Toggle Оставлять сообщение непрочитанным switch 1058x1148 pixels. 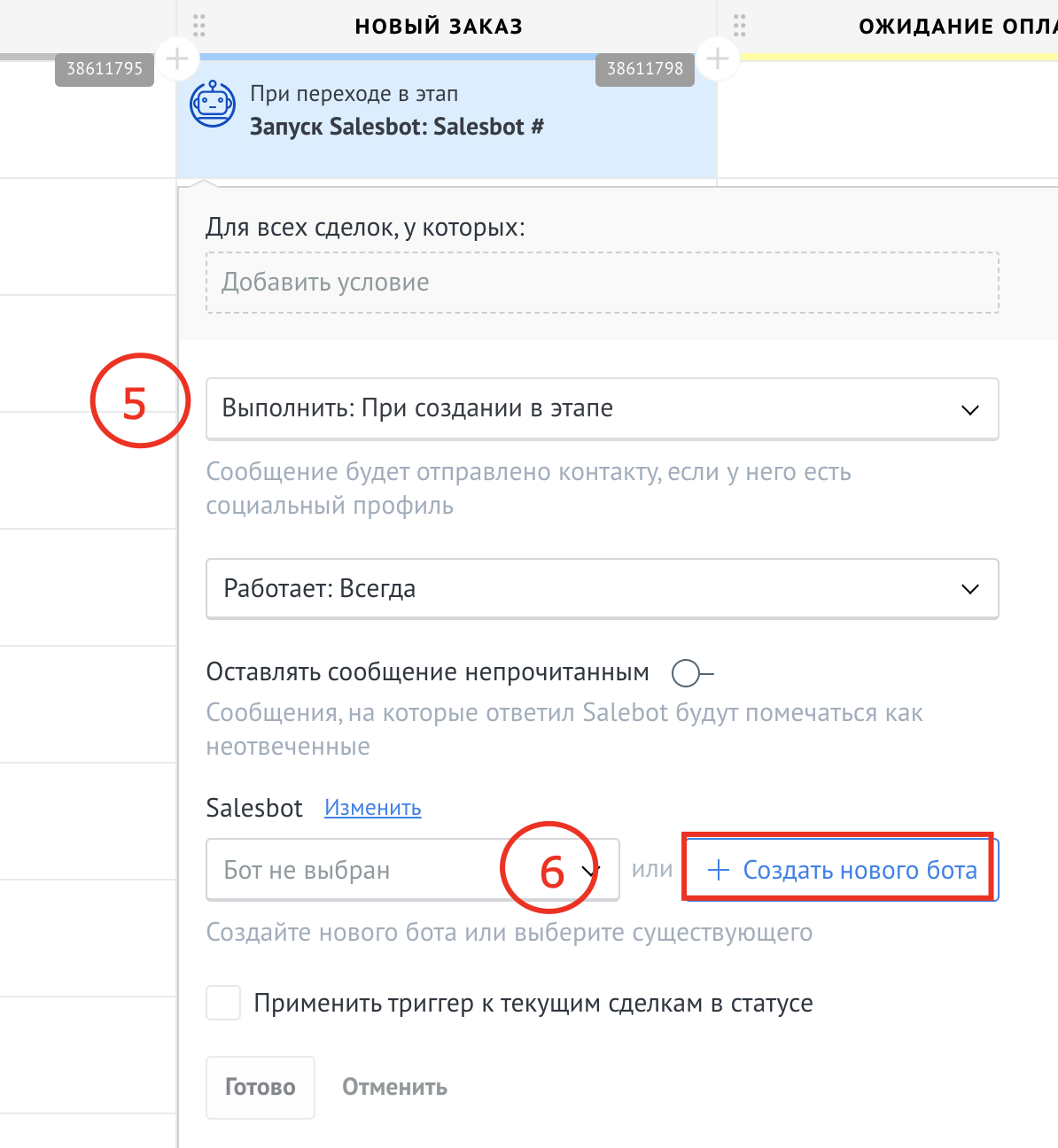[691, 673]
